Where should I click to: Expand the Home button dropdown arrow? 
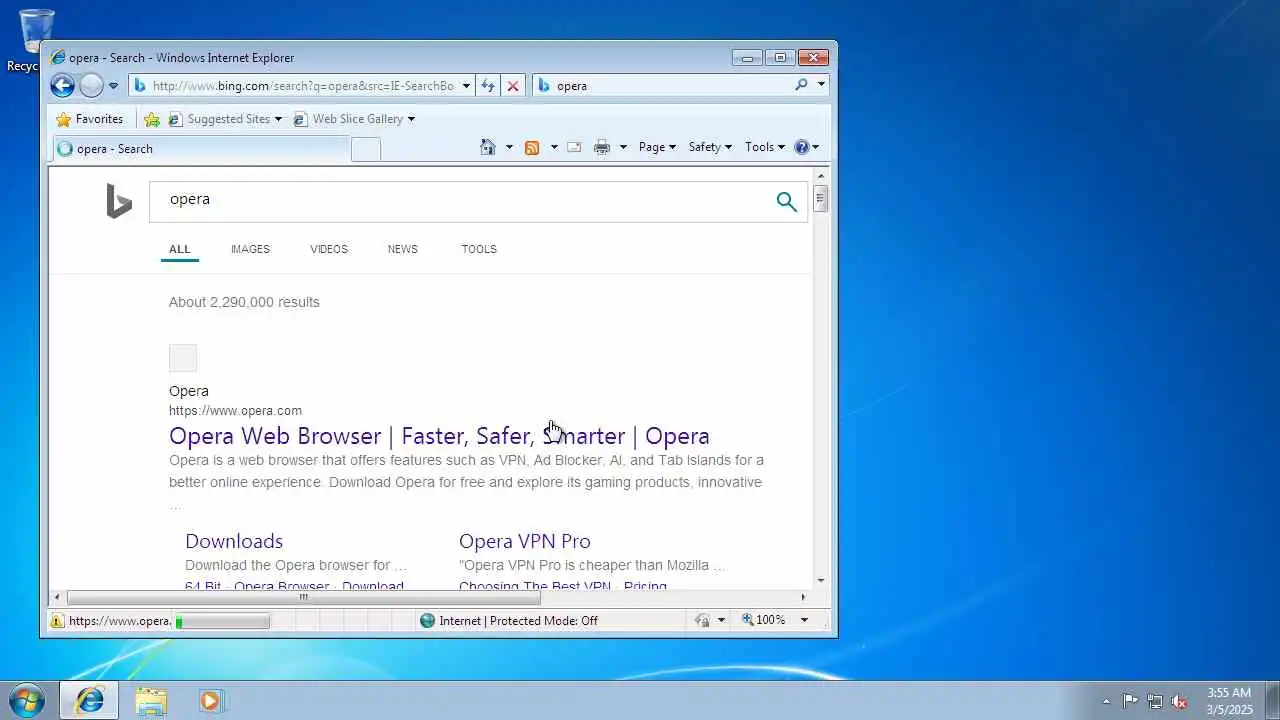509,147
